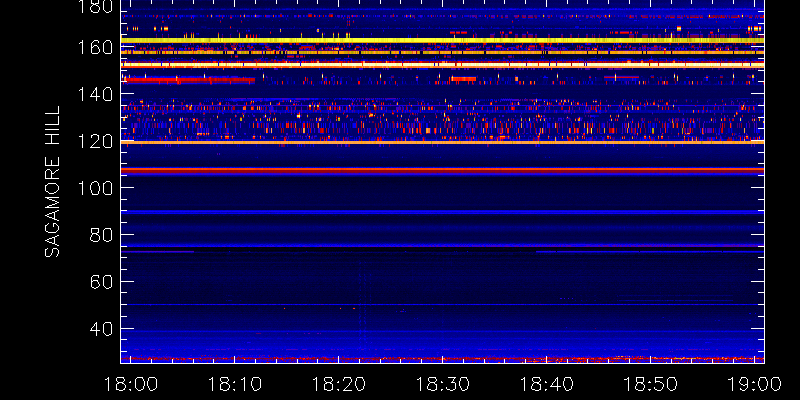Click the 160 frequency axis label

coord(95,48)
